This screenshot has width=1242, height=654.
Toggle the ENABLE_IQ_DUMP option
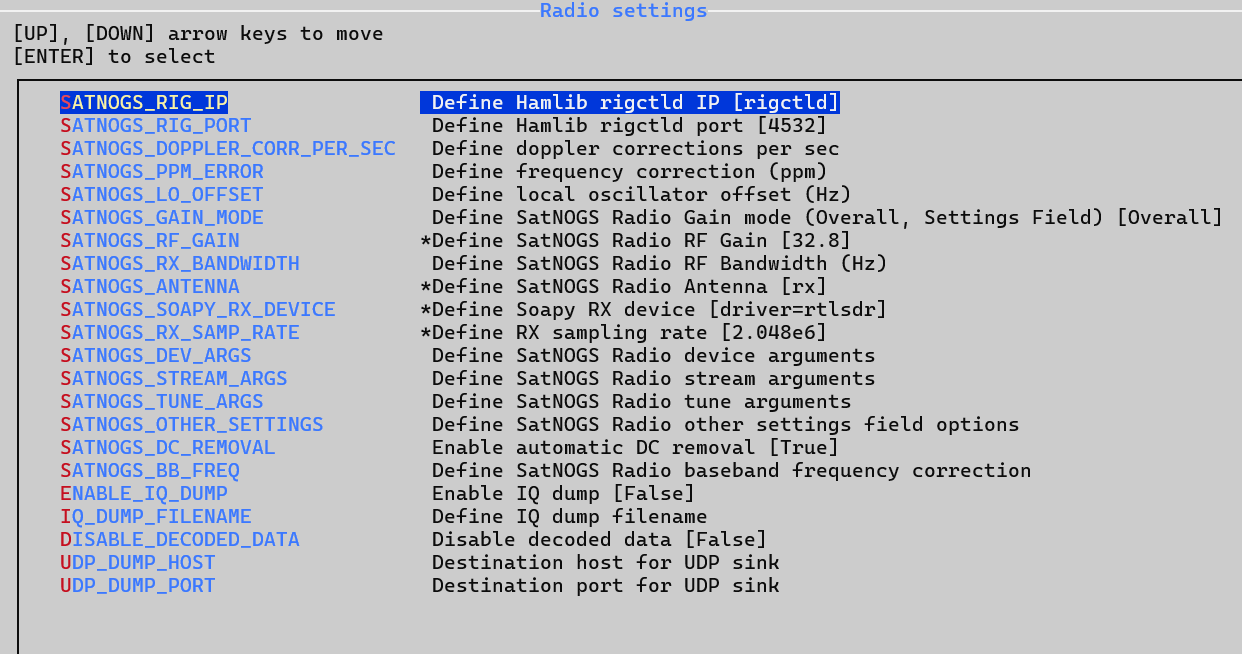tap(144, 494)
